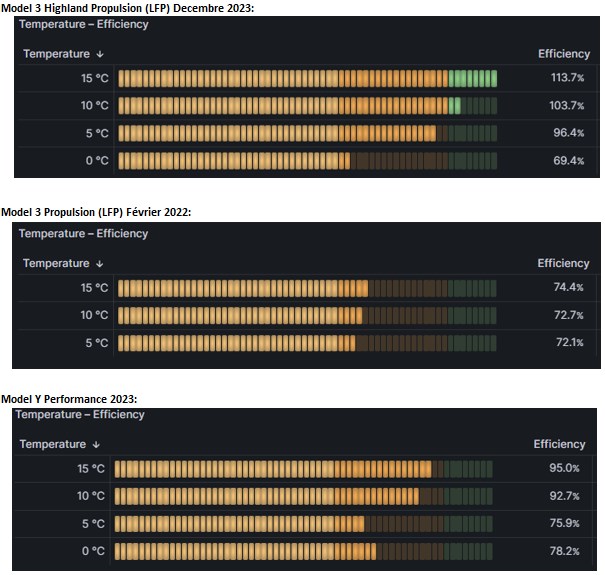Viewport: 605px width, 575px height.
Task: Select the 69.4% efficiency value
Action: coord(568,161)
